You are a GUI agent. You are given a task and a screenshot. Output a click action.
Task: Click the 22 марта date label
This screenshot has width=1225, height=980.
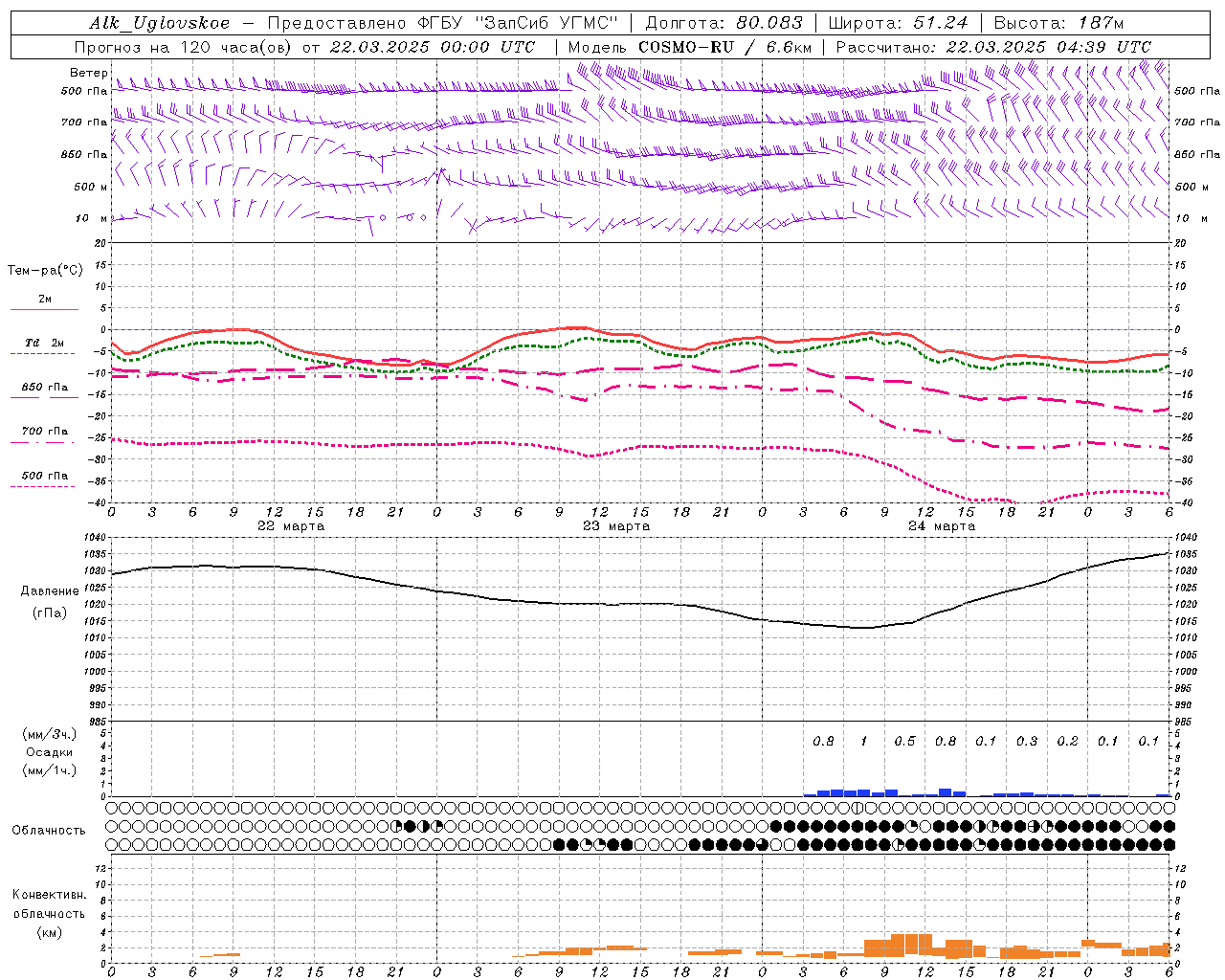[291, 525]
